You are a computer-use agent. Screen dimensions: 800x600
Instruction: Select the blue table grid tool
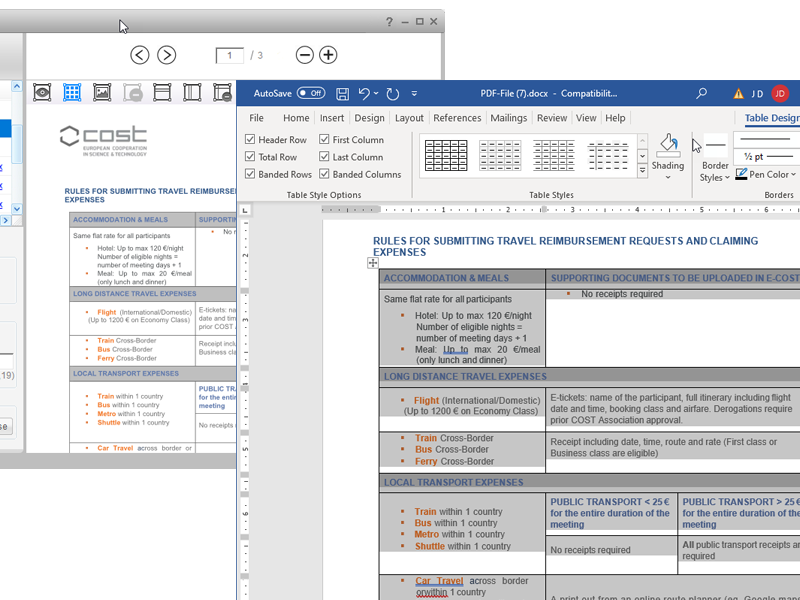point(72,92)
